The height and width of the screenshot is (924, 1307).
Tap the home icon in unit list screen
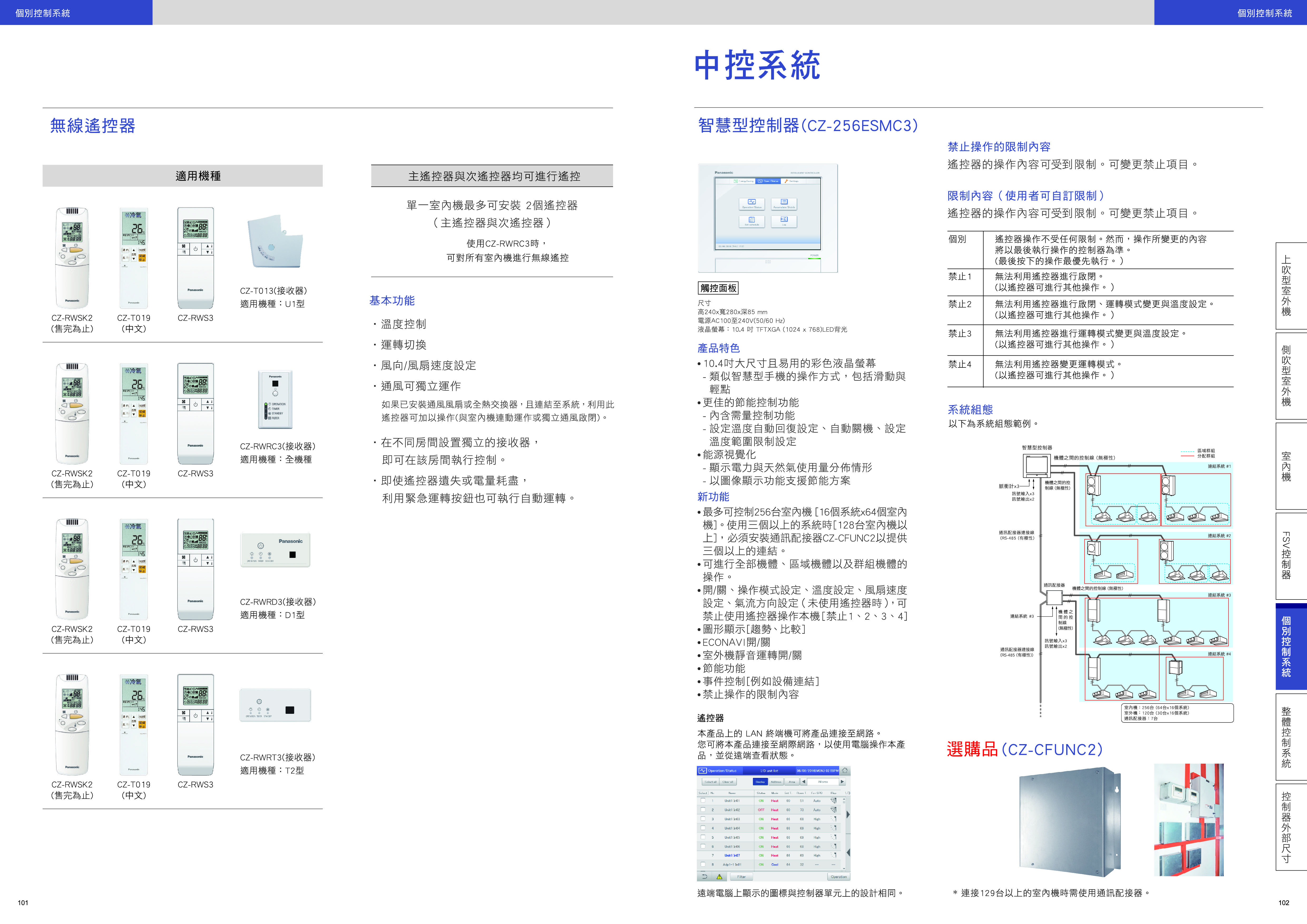tap(845, 770)
